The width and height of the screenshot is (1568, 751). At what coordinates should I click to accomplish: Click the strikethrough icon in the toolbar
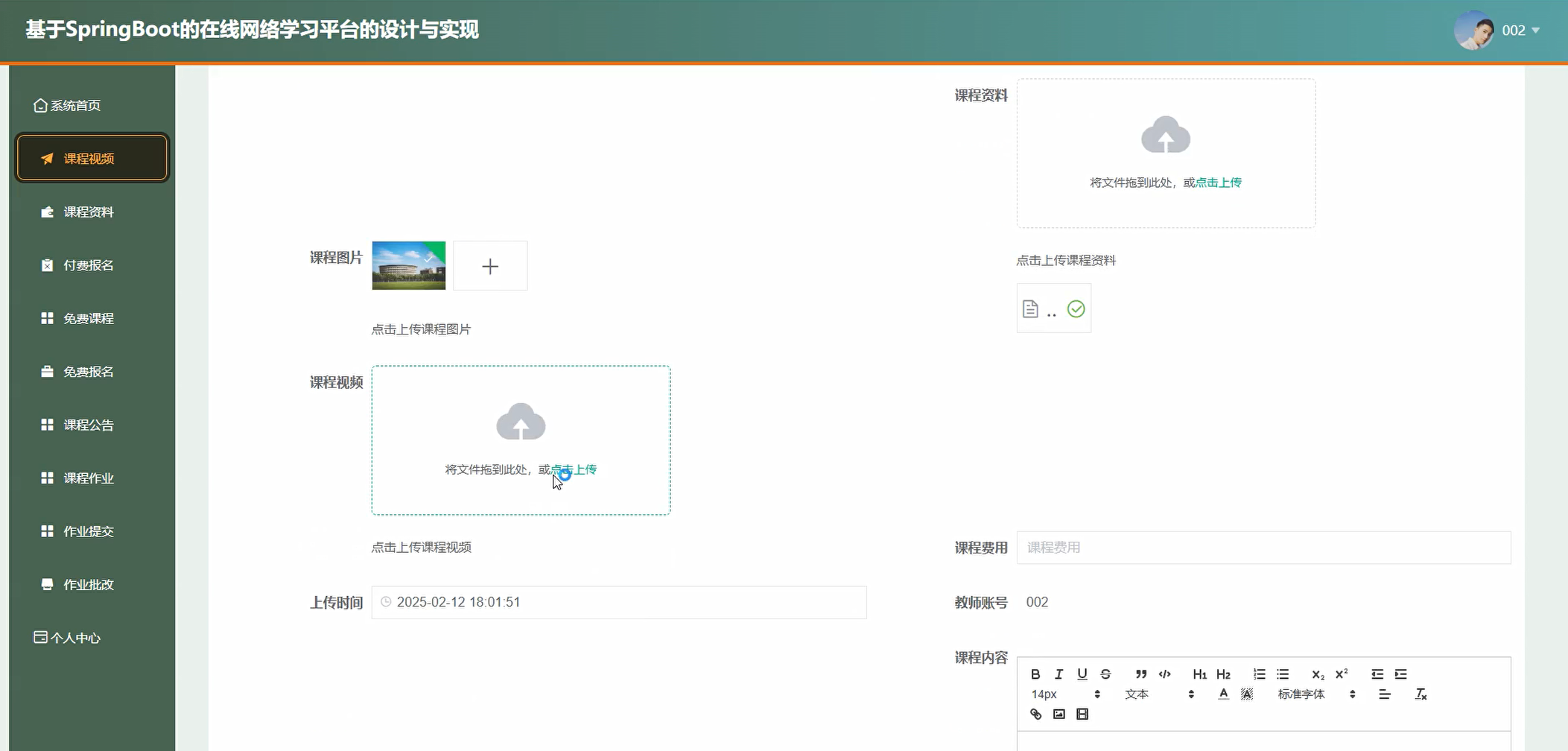[1105, 674]
